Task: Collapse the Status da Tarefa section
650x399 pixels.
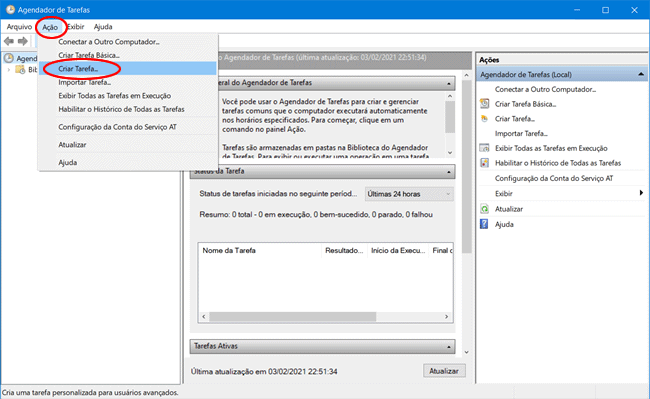Action: [x=449, y=172]
